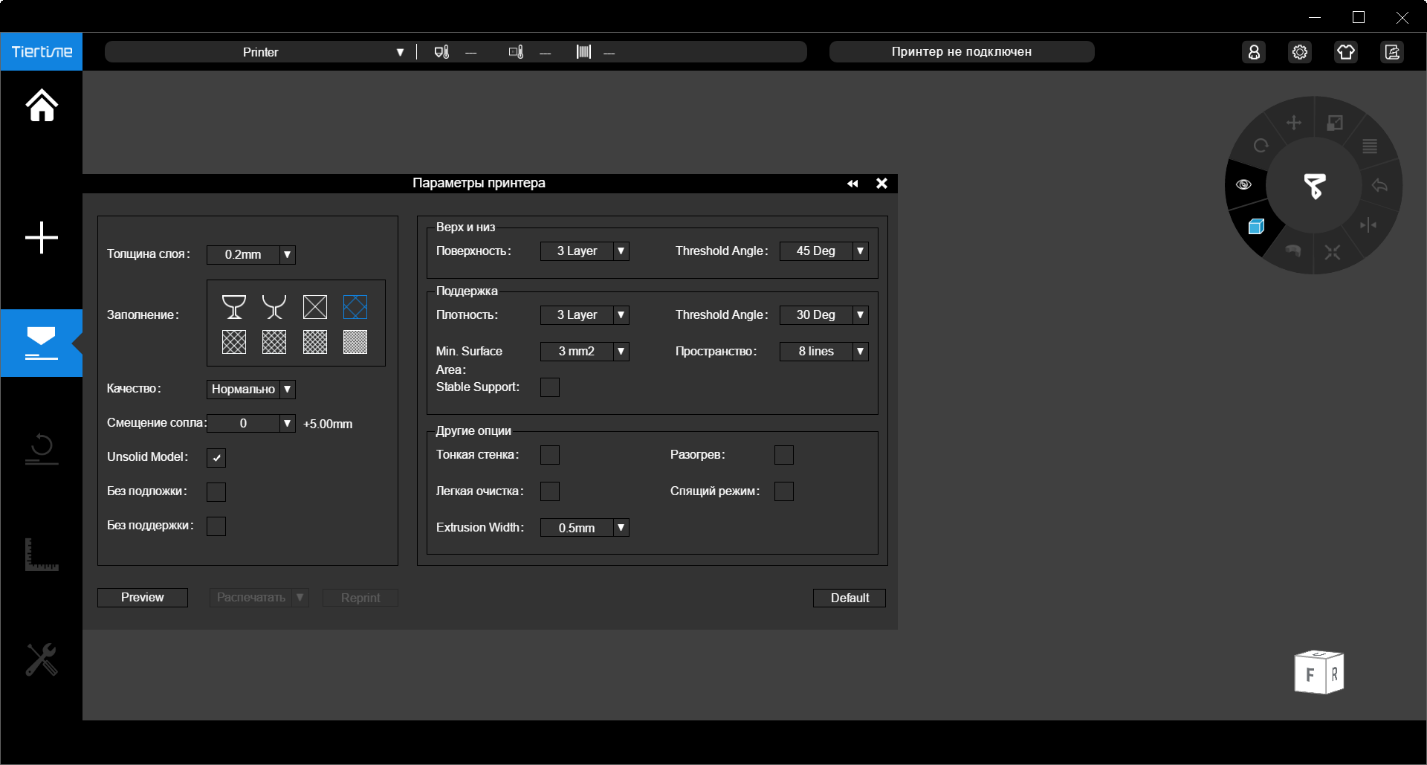The width and height of the screenshot is (1427, 765).
Task: Click the Default button
Action: coord(849,597)
